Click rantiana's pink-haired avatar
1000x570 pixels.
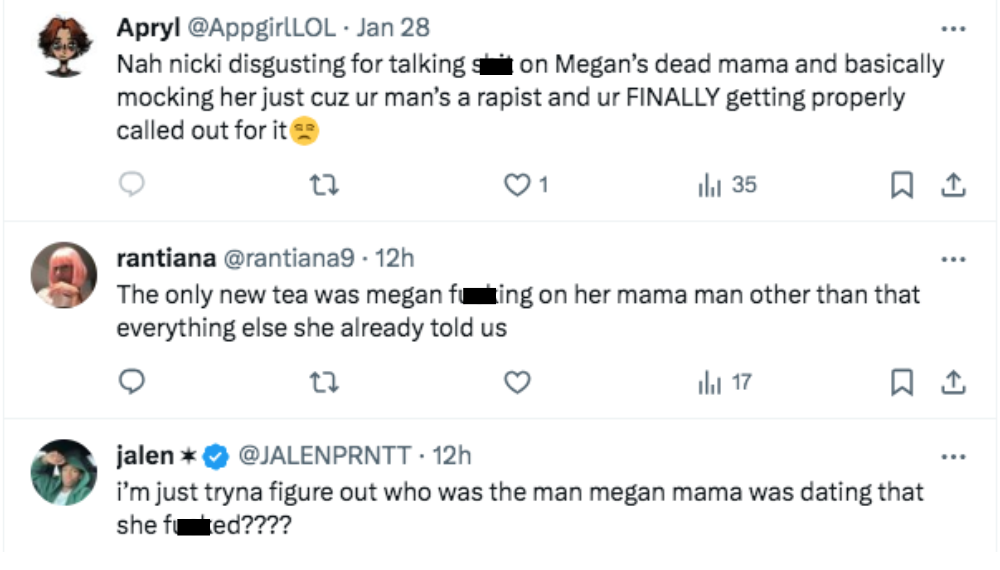click(64, 275)
